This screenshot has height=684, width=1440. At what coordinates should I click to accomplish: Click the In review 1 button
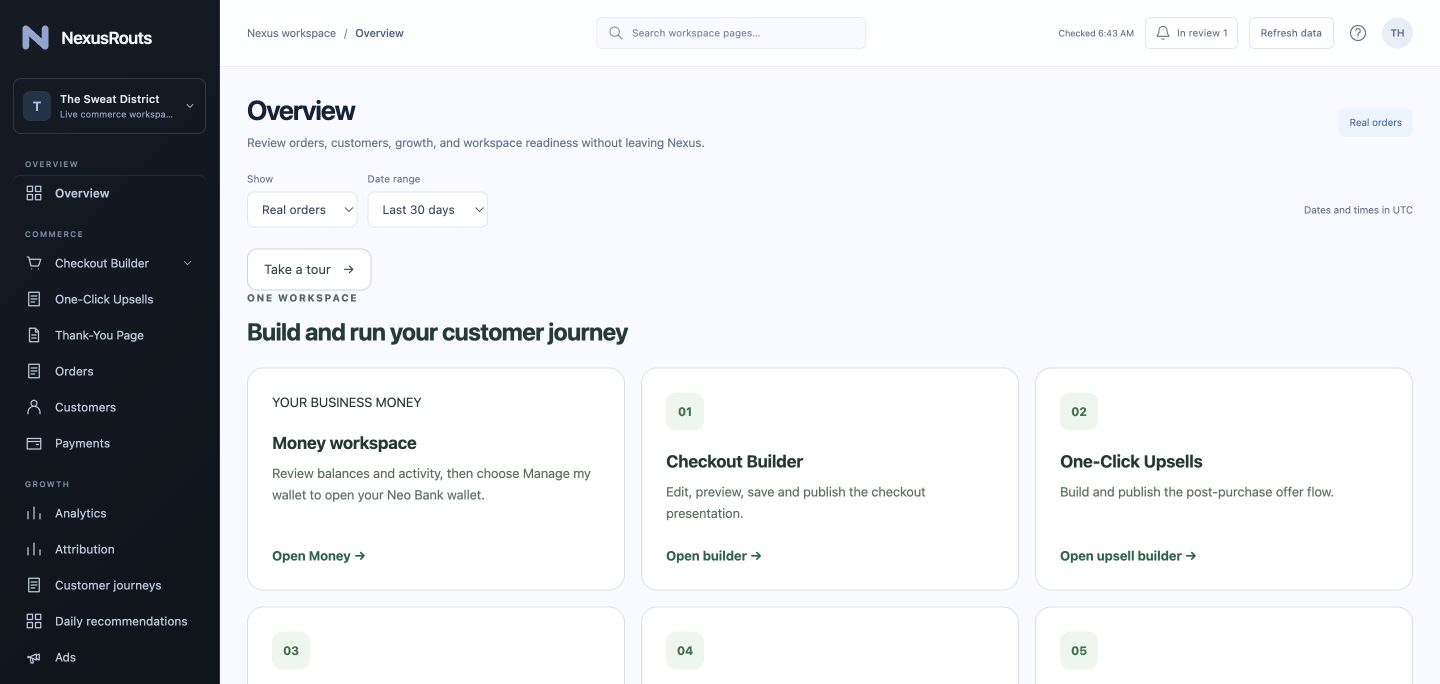(1191, 33)
